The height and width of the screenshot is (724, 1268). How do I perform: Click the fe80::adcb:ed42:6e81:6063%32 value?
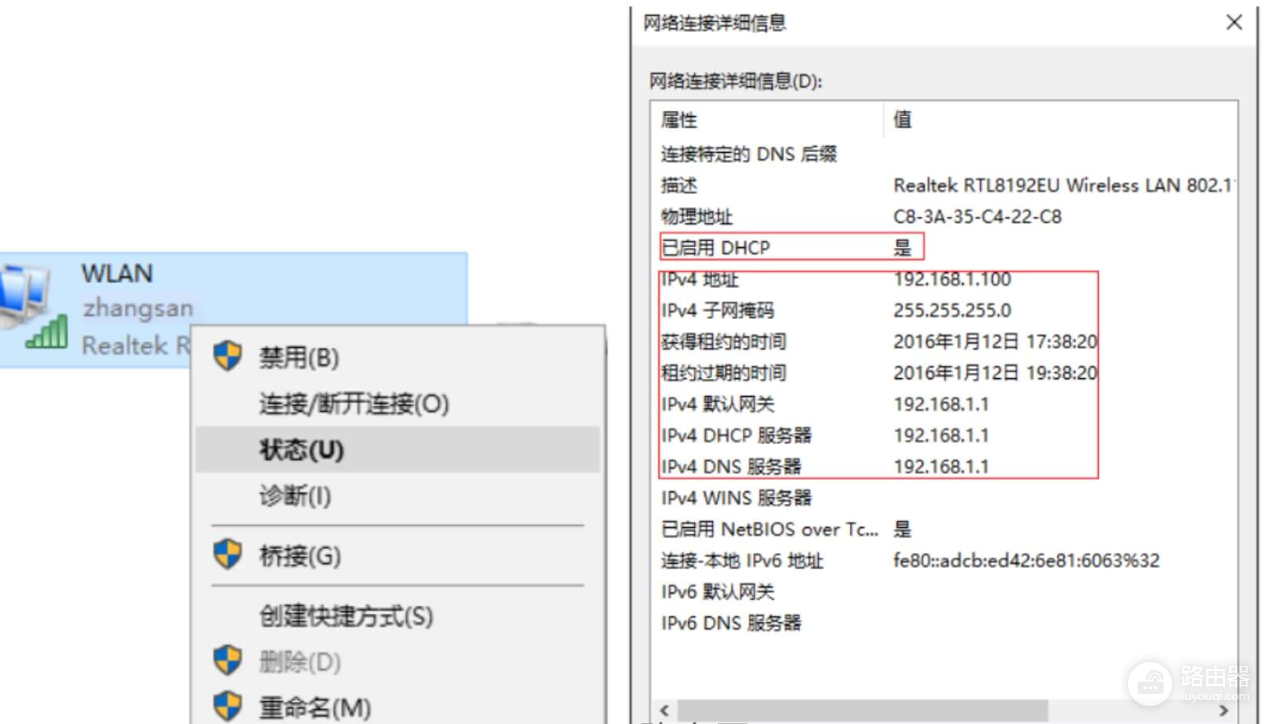click(1026, 561)
